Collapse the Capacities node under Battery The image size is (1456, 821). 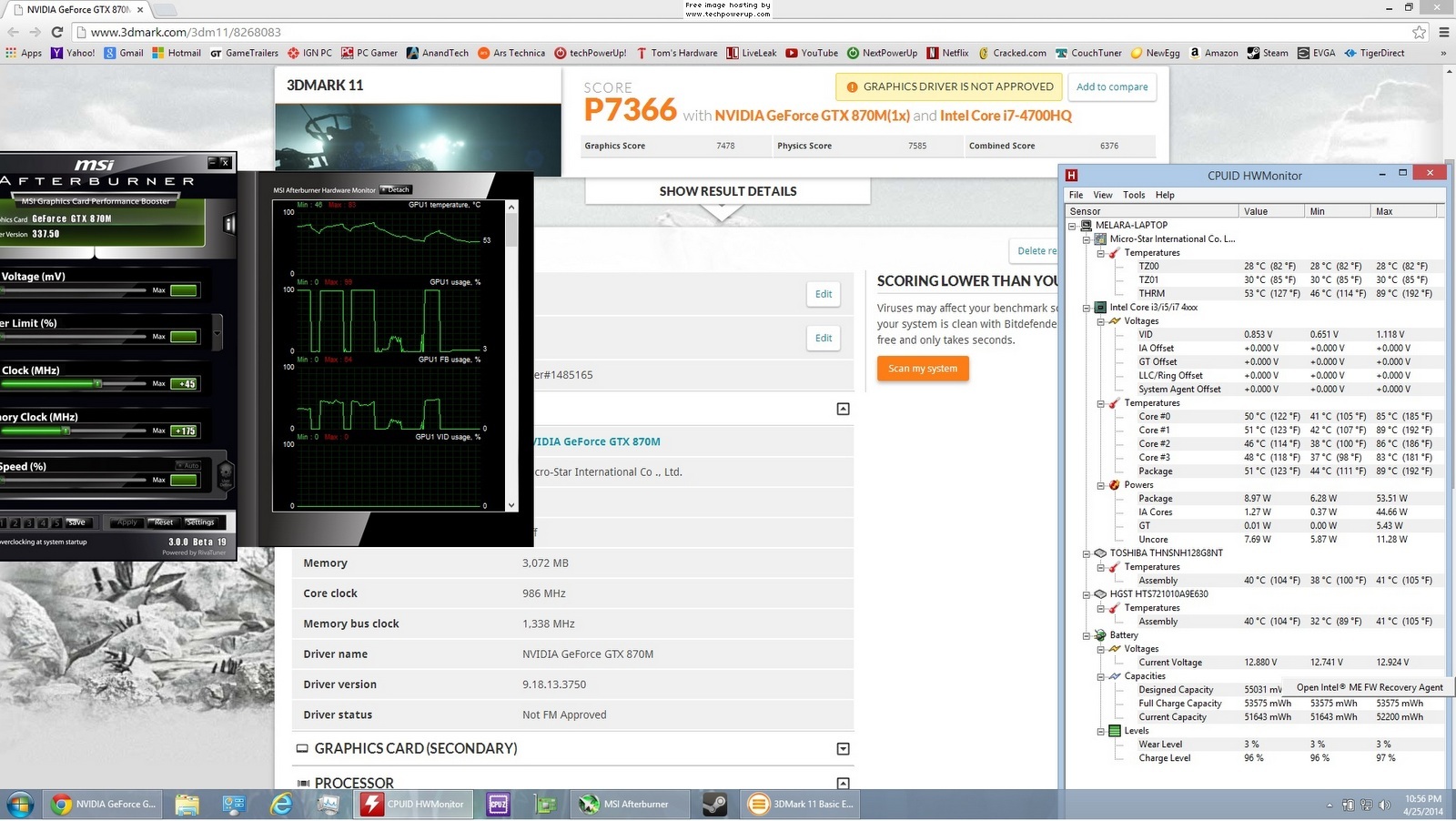[1100, 676]
